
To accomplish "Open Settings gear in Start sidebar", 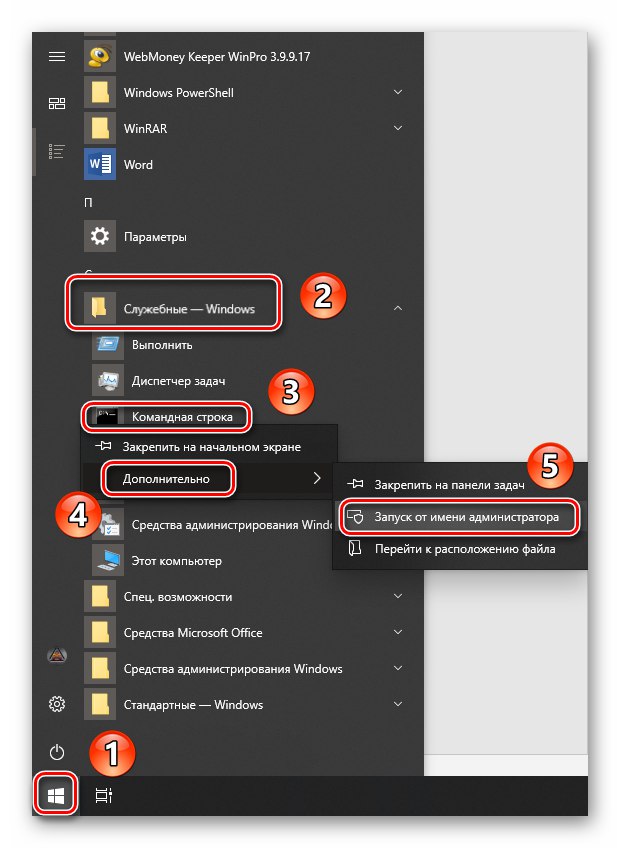I will (57, 704).
